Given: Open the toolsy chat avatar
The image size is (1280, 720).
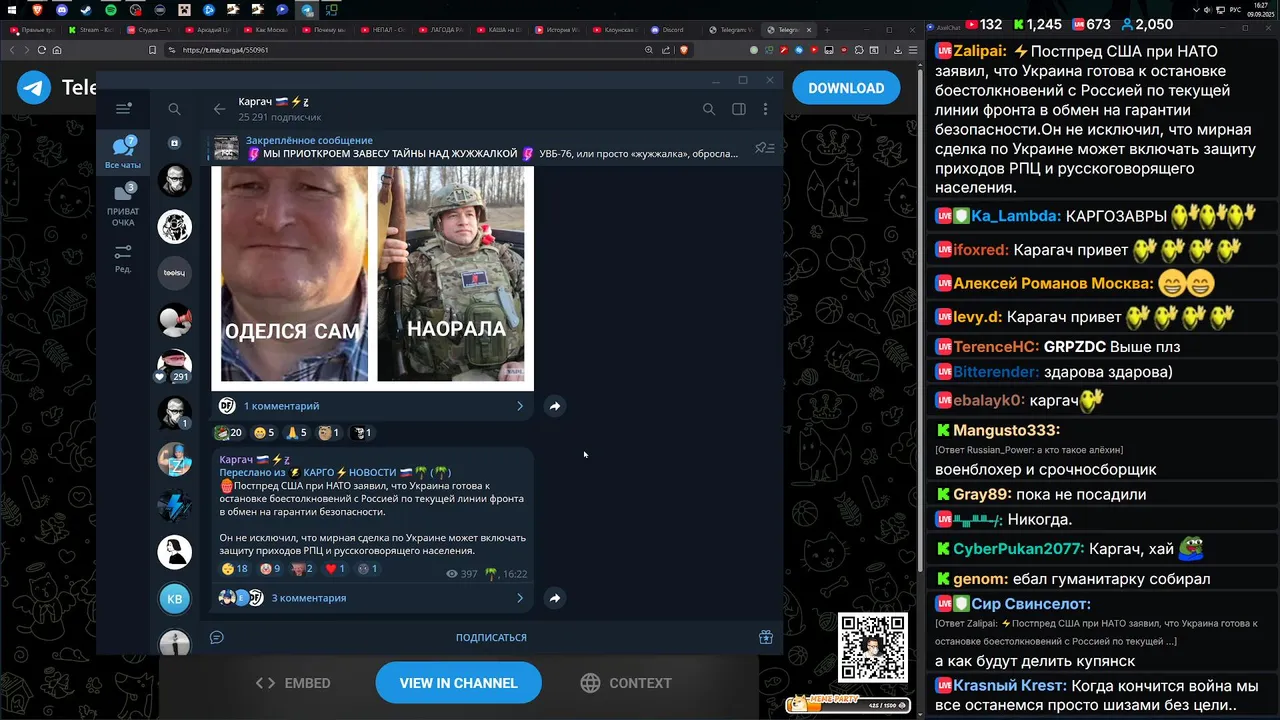Looking at the screenshot, I should point(174,272).
